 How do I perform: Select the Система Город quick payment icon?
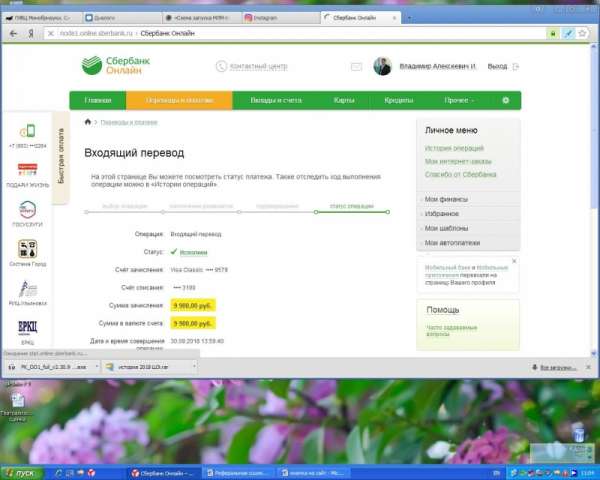28,249
